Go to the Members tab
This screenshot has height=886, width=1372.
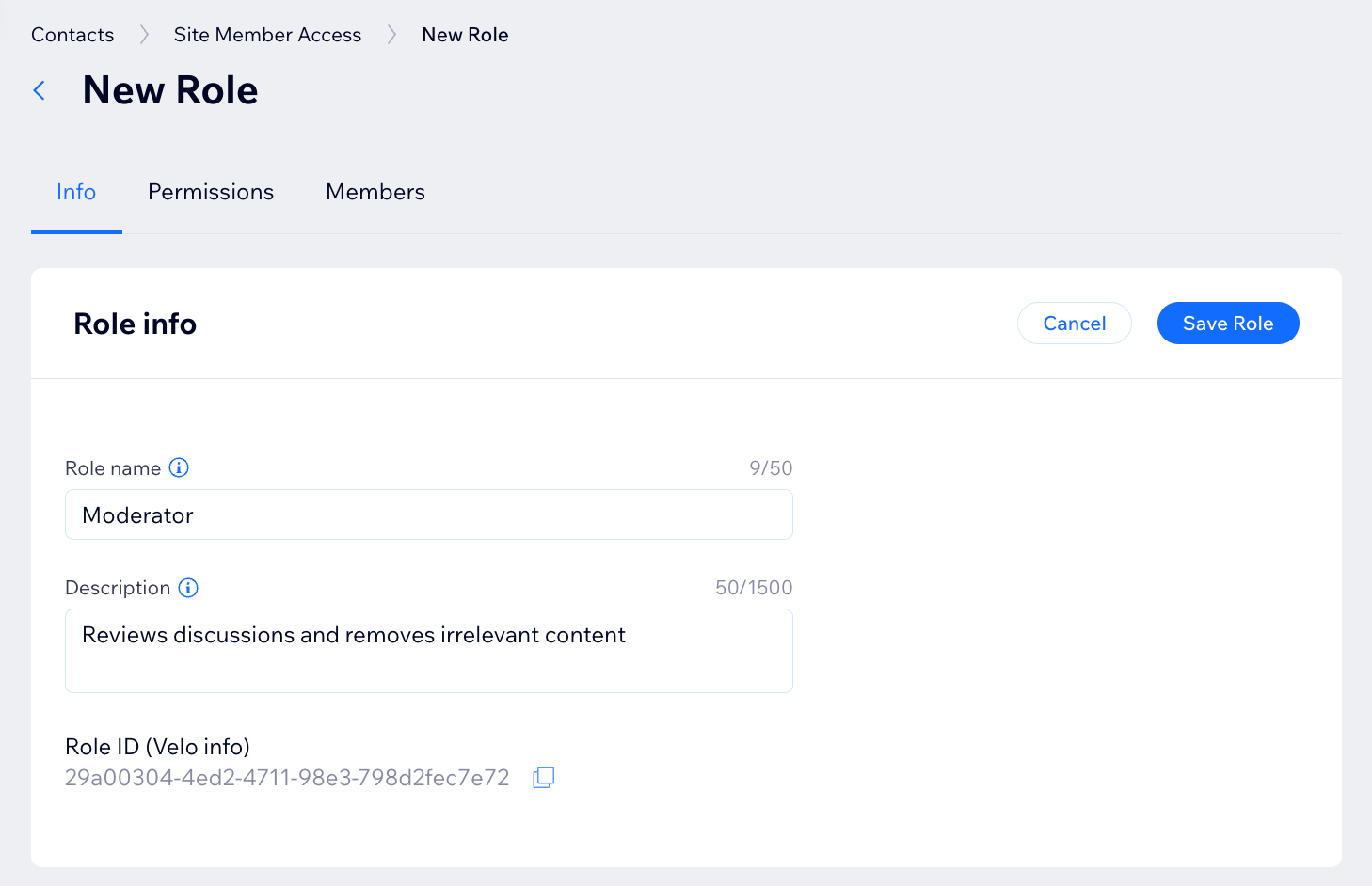[x=375, y=192]
